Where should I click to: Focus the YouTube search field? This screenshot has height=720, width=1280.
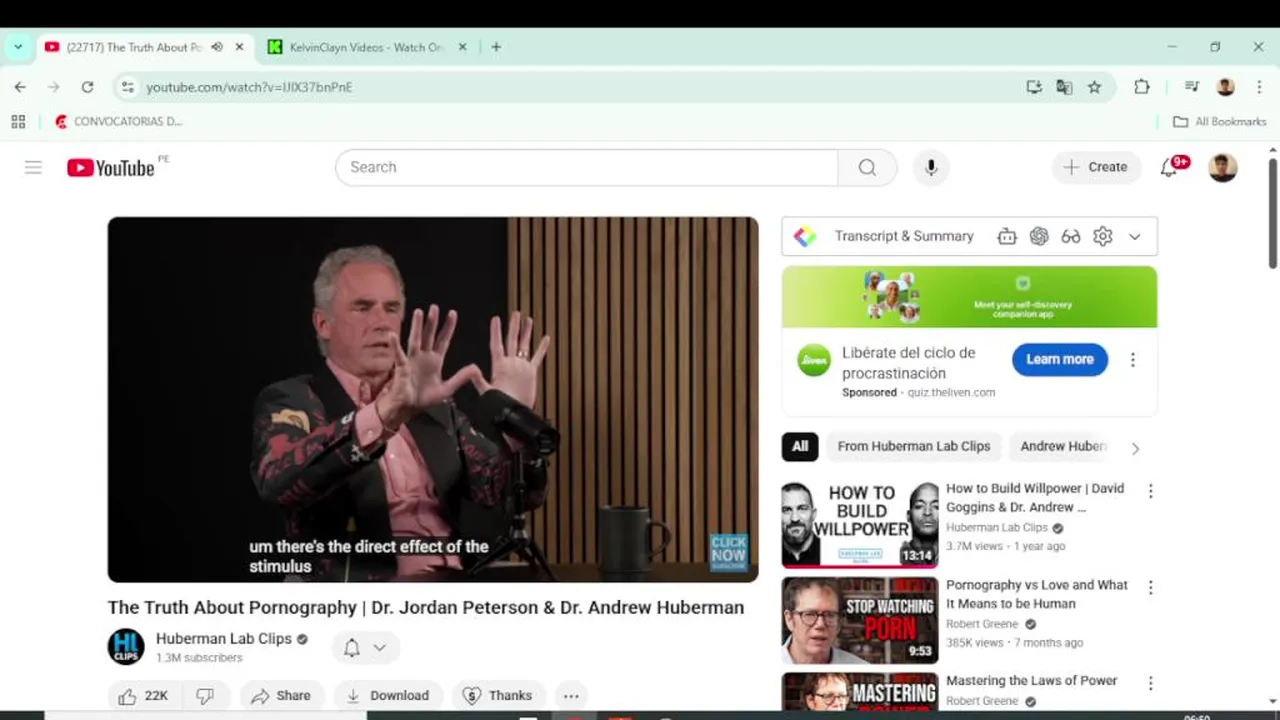point(586,167)
